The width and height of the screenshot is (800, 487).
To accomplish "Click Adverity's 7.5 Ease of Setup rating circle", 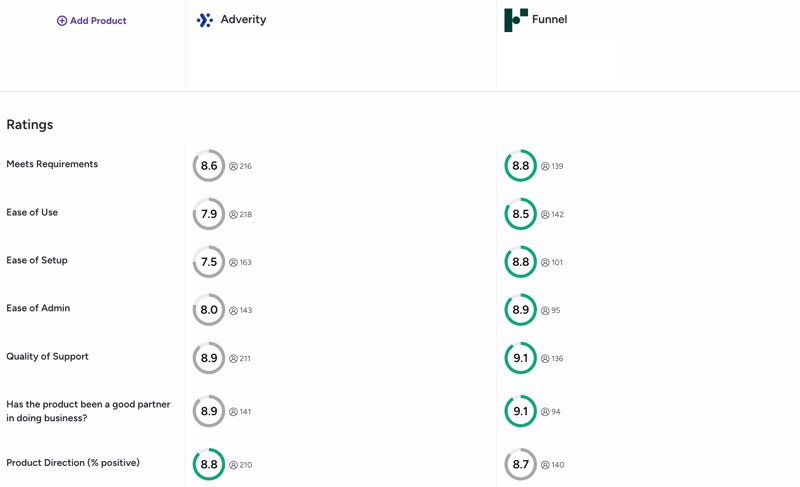I will point(209,262).
